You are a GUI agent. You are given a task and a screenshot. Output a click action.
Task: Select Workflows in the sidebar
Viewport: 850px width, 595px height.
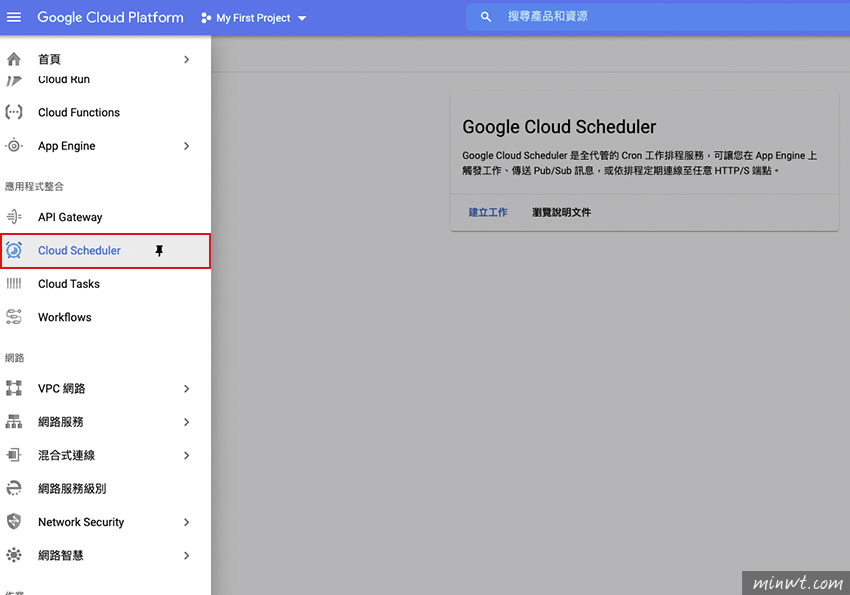point(105,317)
